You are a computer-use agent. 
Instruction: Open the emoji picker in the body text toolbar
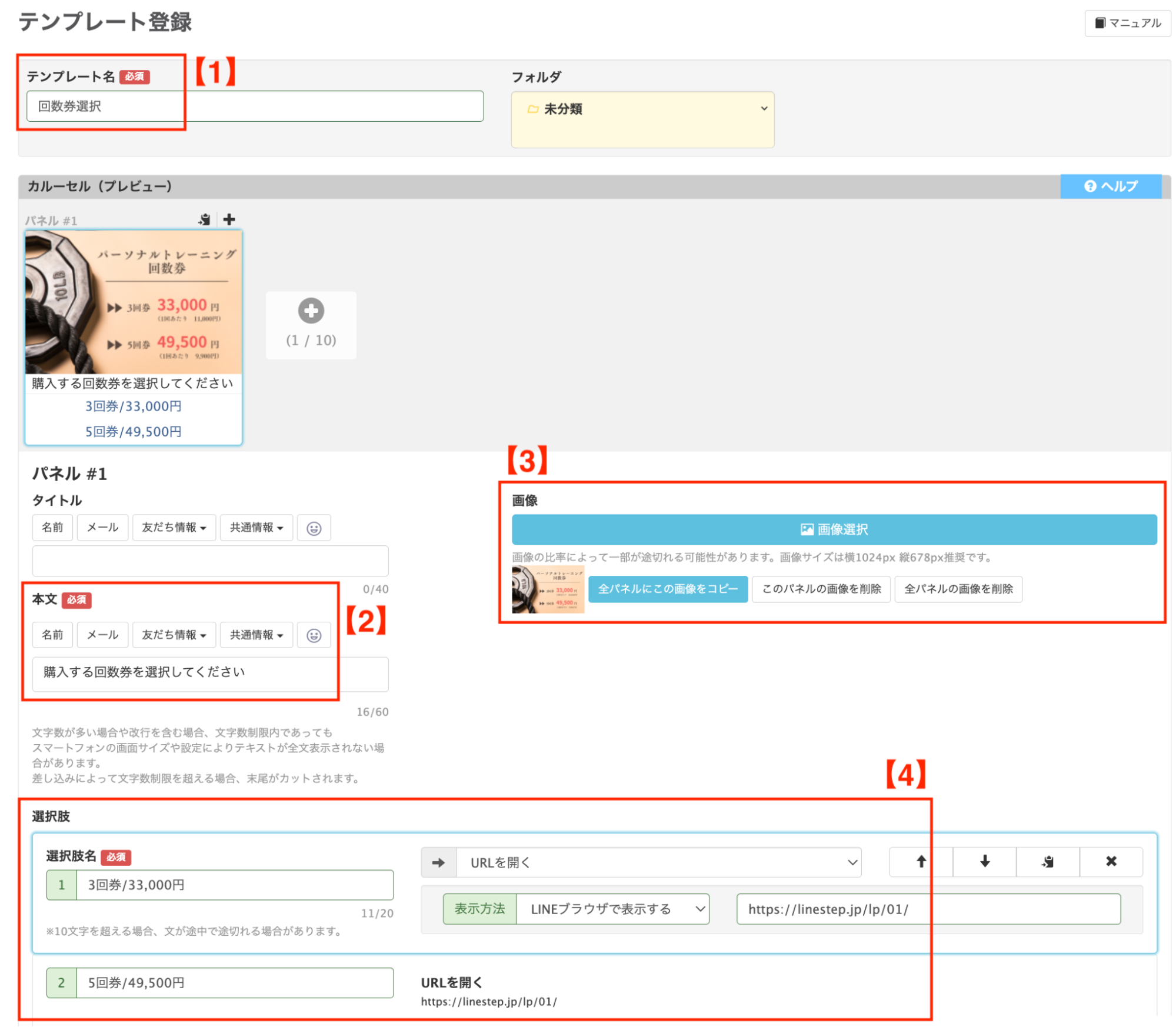314,635
